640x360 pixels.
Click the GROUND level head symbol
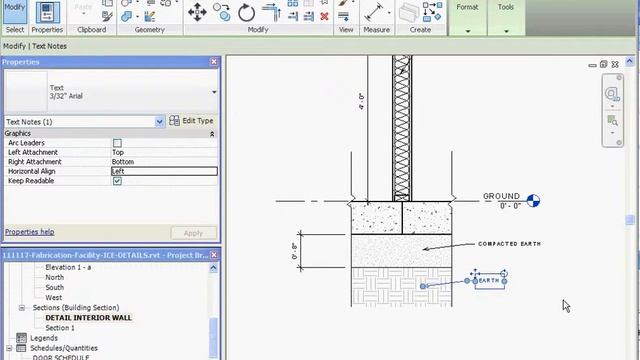click(x=533, y=201)
